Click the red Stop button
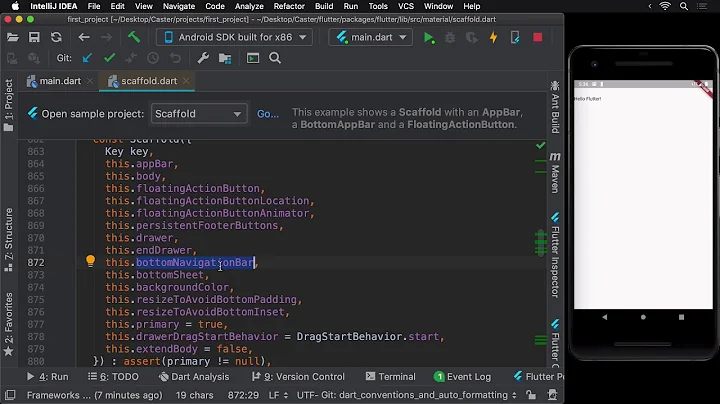 pyautogui.click(x=538, y=38)
